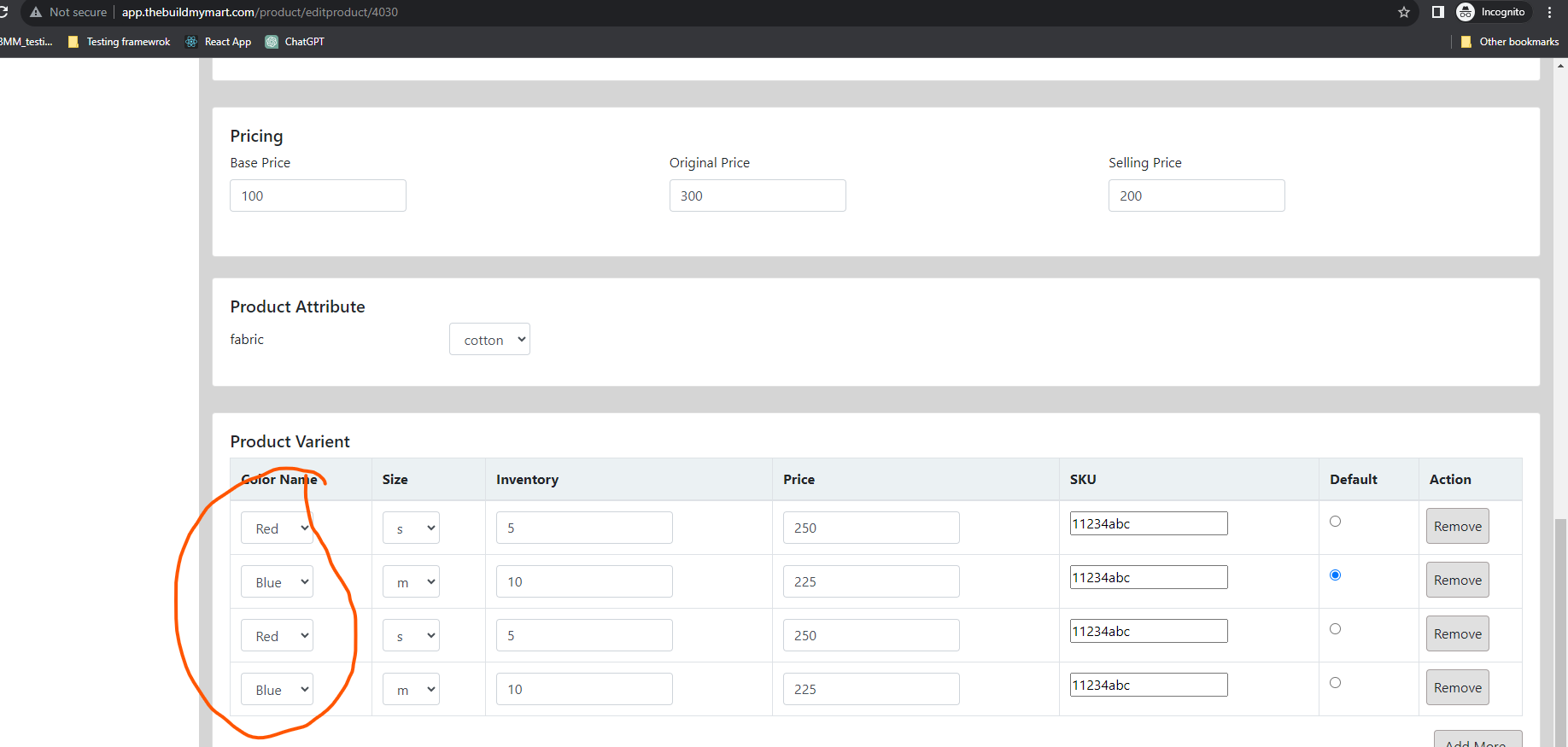Click the Product Varient heading
This screenshot has width=1568, height=747.
point(290,441)
